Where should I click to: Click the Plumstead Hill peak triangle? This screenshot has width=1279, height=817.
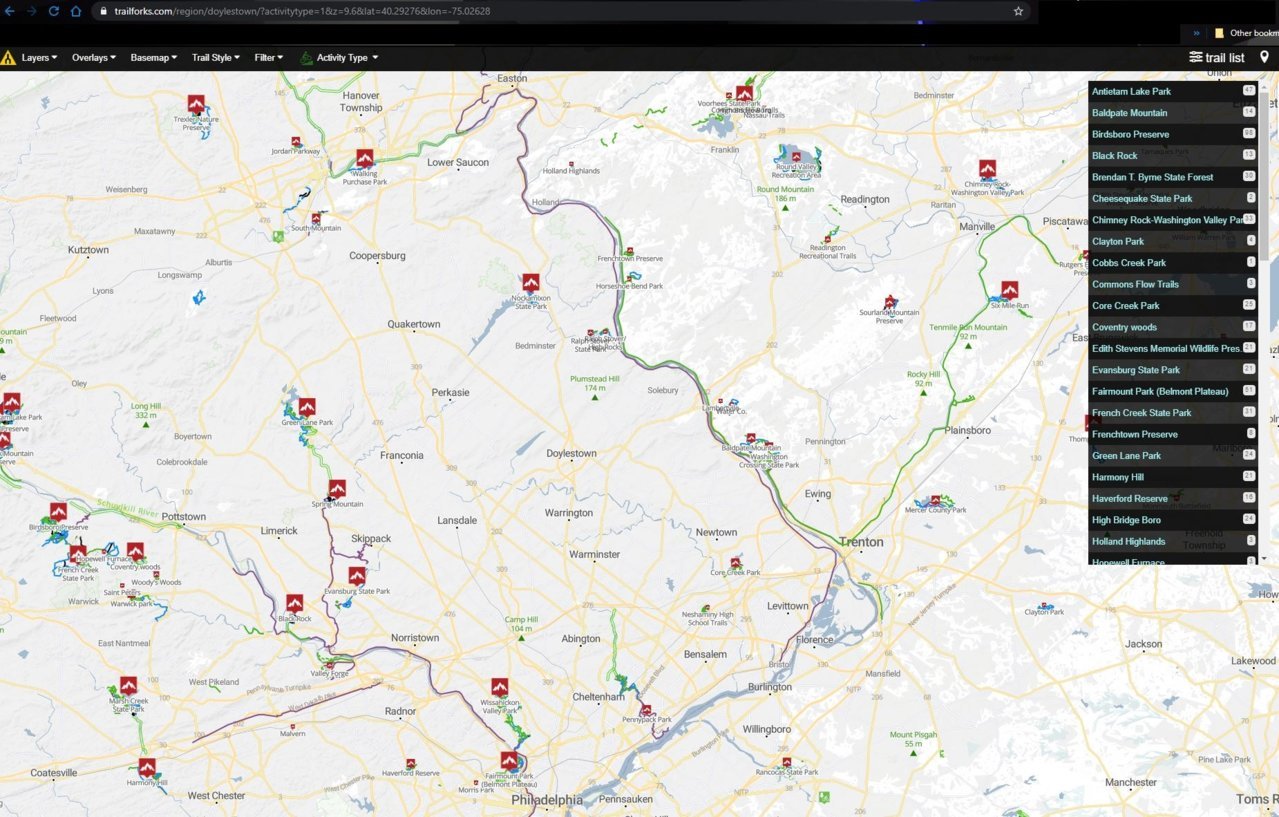pos(595,398)
